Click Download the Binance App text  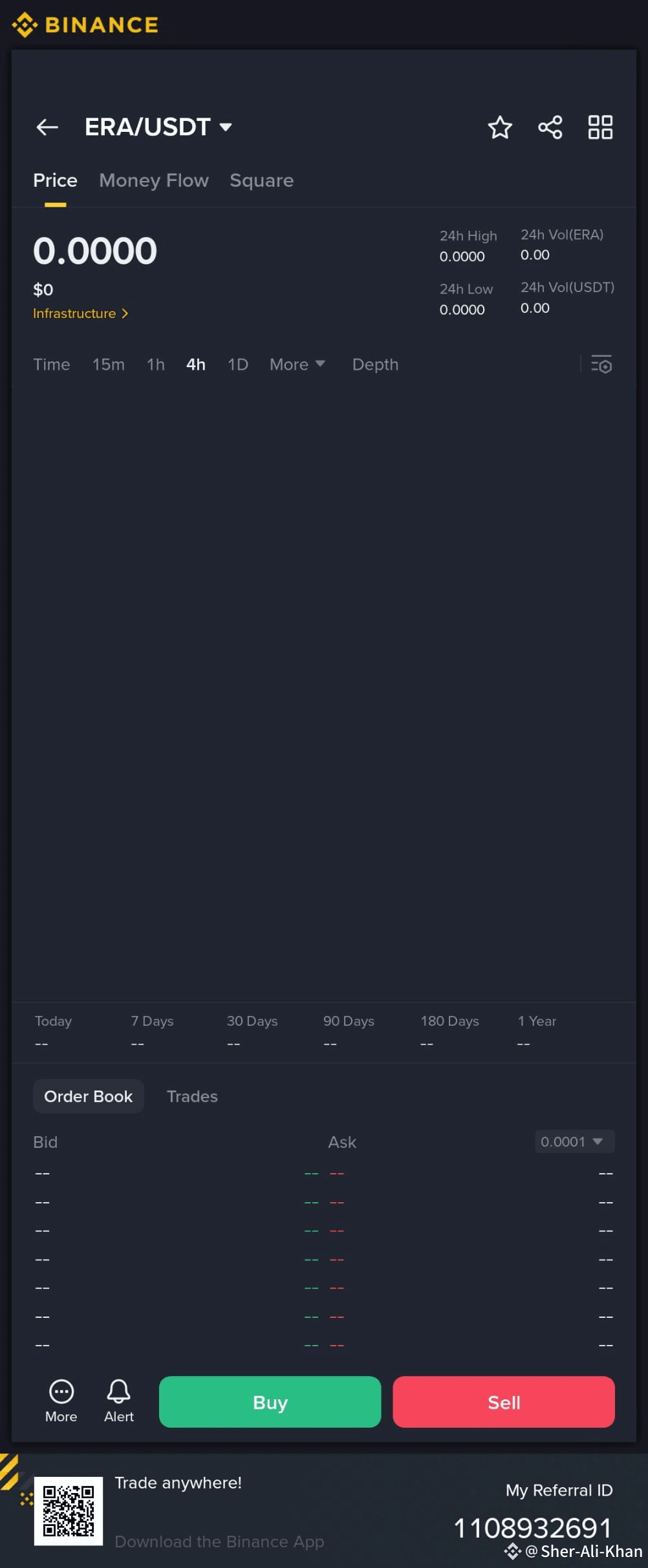pos(219,1542)
